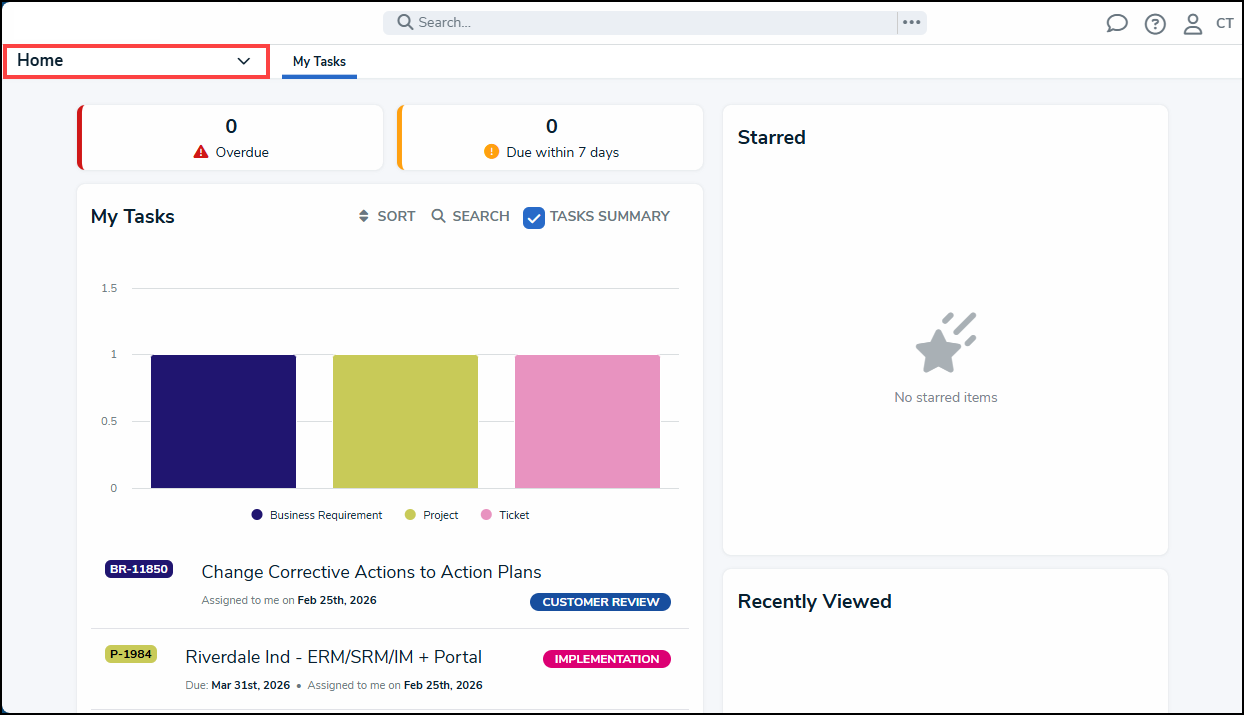1244x715 pixels.
Task: Click the user profile icon
Action: click(x=1192, y=24)
